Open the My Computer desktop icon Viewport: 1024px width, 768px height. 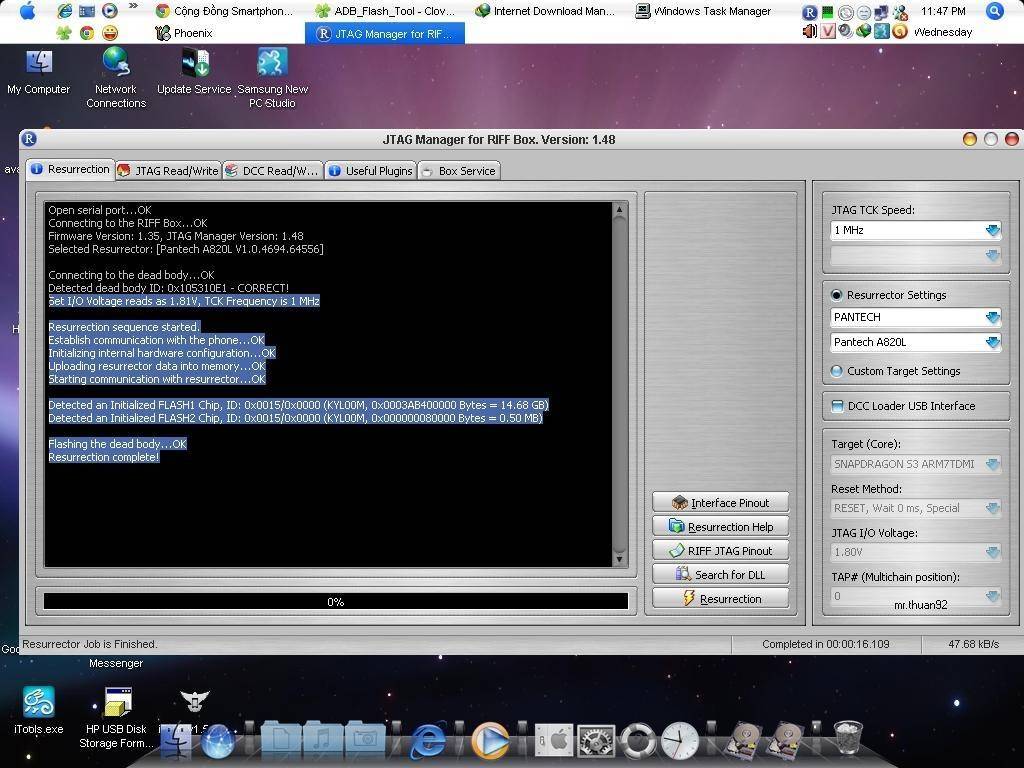pos(39,72)
